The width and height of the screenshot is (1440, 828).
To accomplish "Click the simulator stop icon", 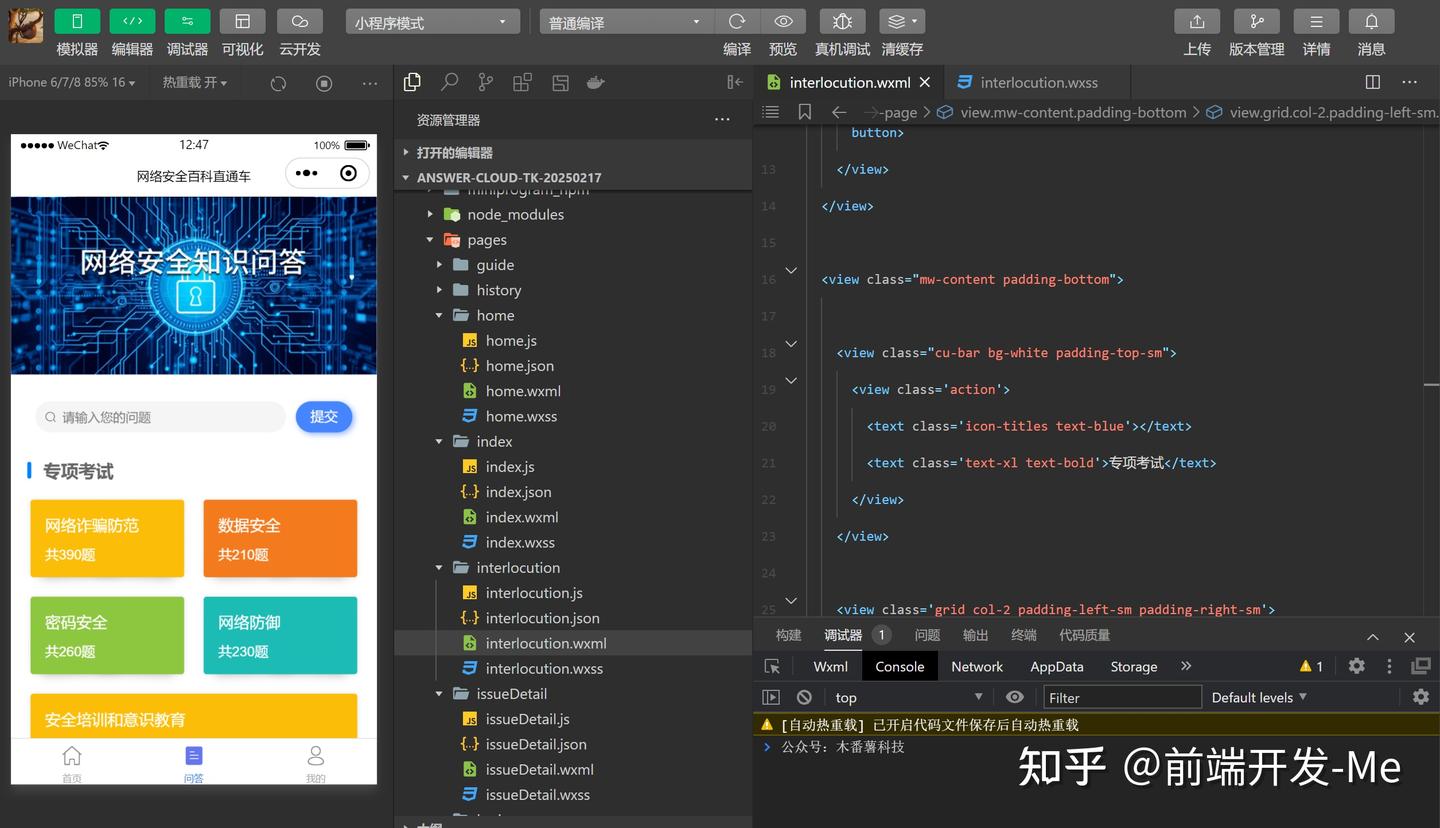I will [x=324, y=83].
